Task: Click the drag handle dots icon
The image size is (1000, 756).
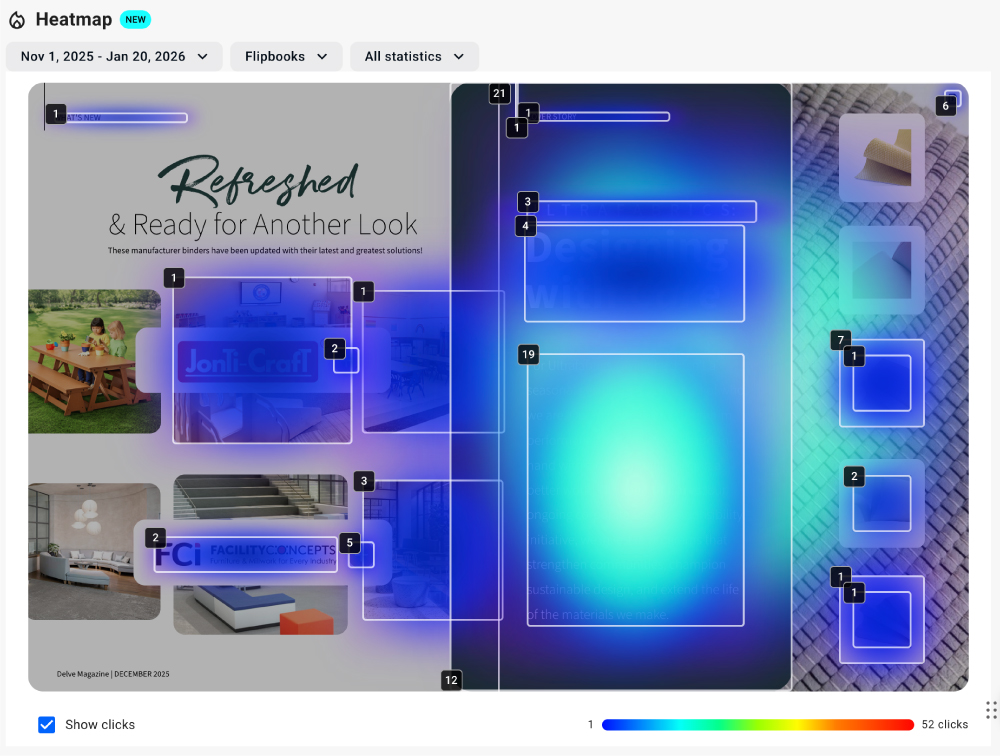Action: click(991, 710)
